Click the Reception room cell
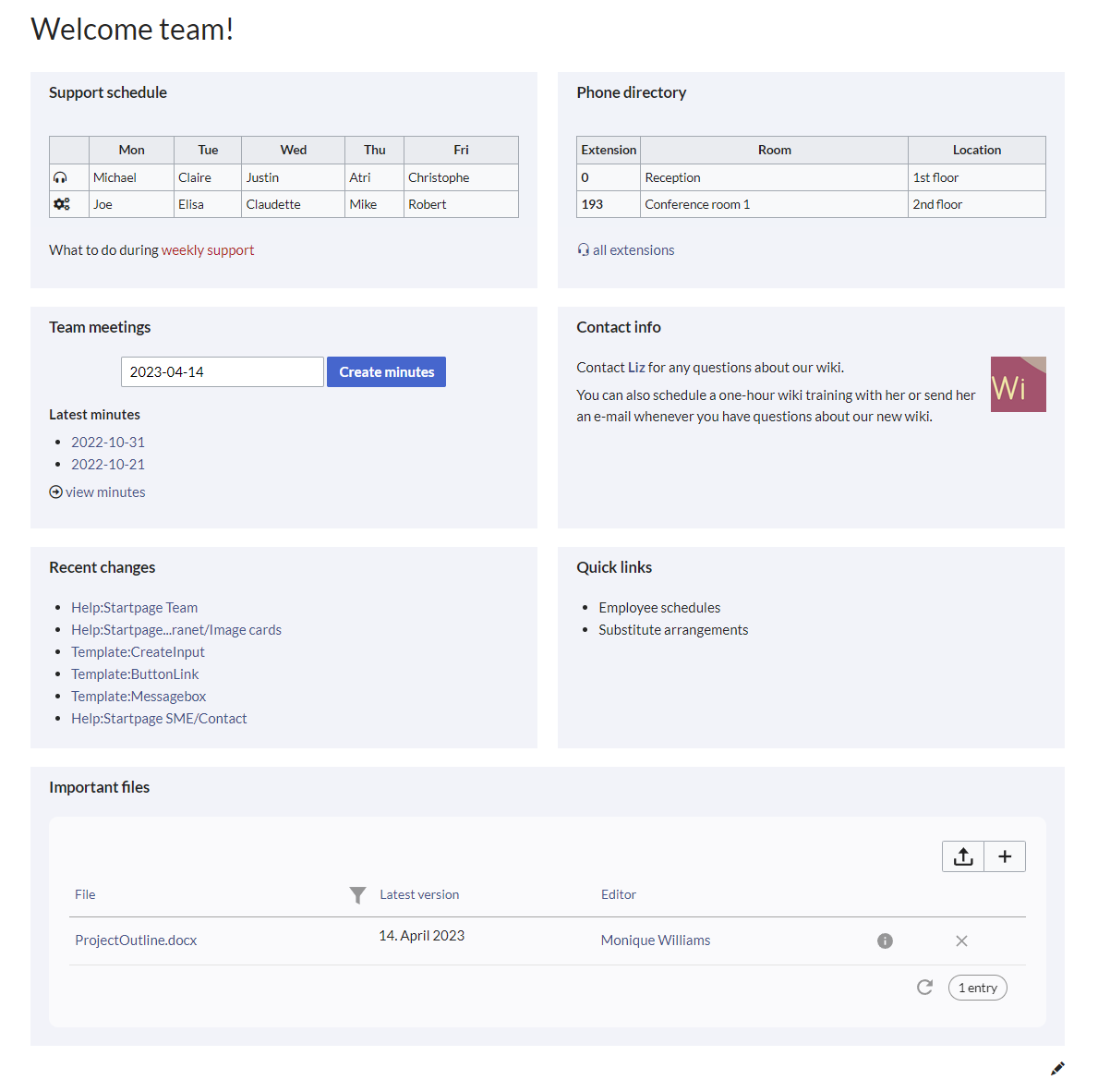1098x1092 pixels. coord(775,178)
